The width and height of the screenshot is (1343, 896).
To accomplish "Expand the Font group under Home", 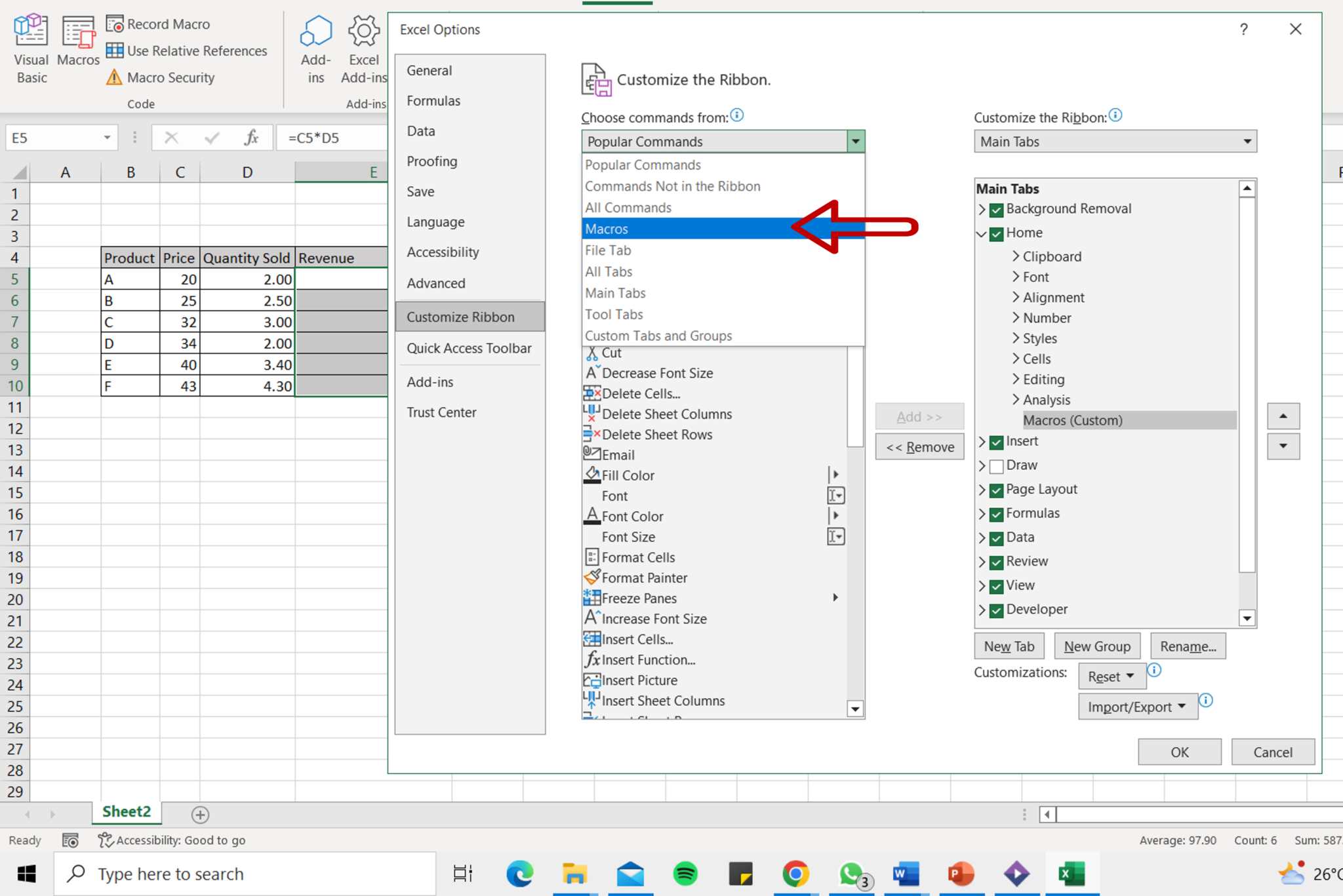I will 1015,277.
